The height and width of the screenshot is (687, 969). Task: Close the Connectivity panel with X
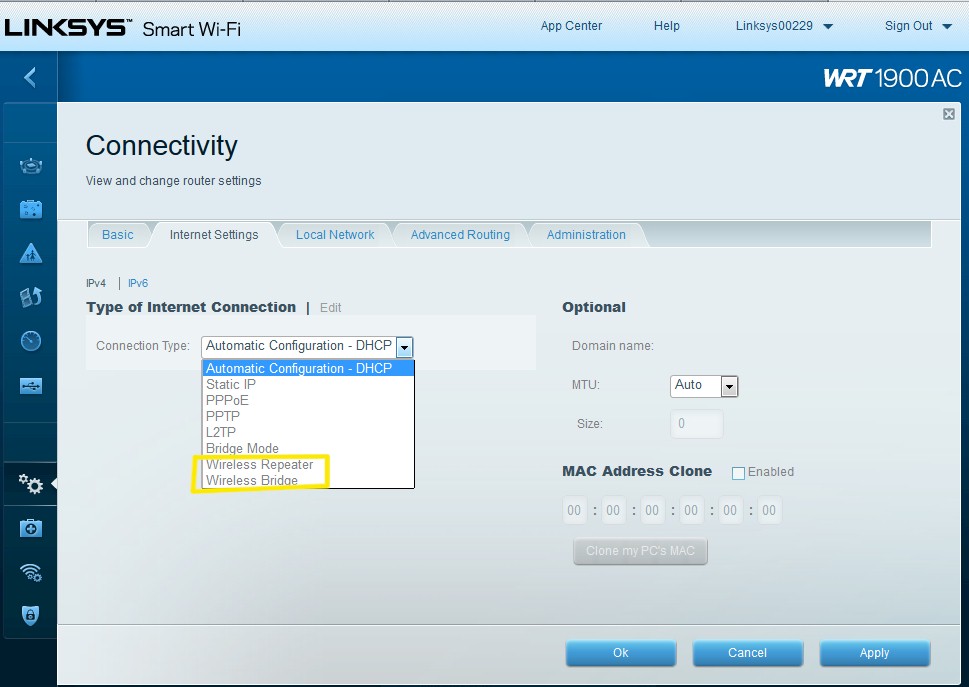pyautogui.click(x=949, y=114)
